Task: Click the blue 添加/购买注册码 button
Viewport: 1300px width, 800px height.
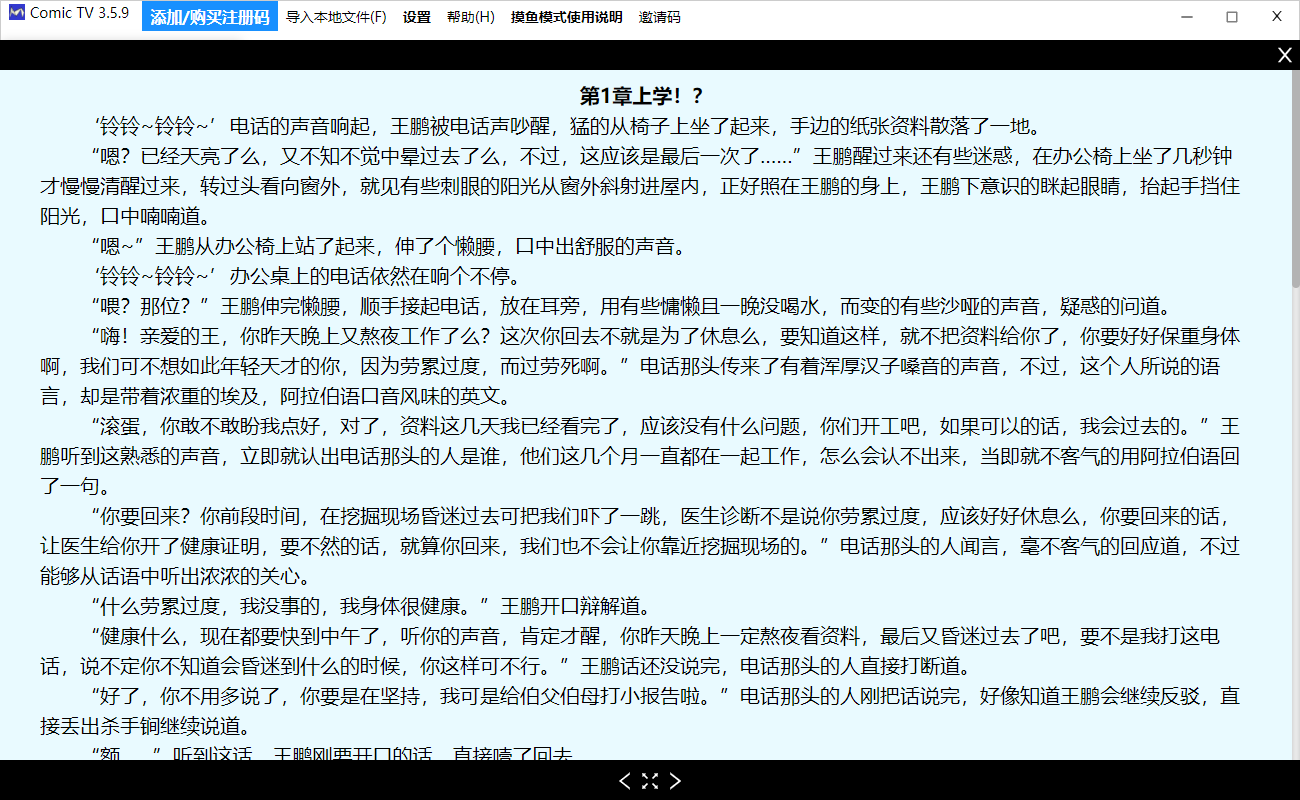Action: click(x=210, y=17)
